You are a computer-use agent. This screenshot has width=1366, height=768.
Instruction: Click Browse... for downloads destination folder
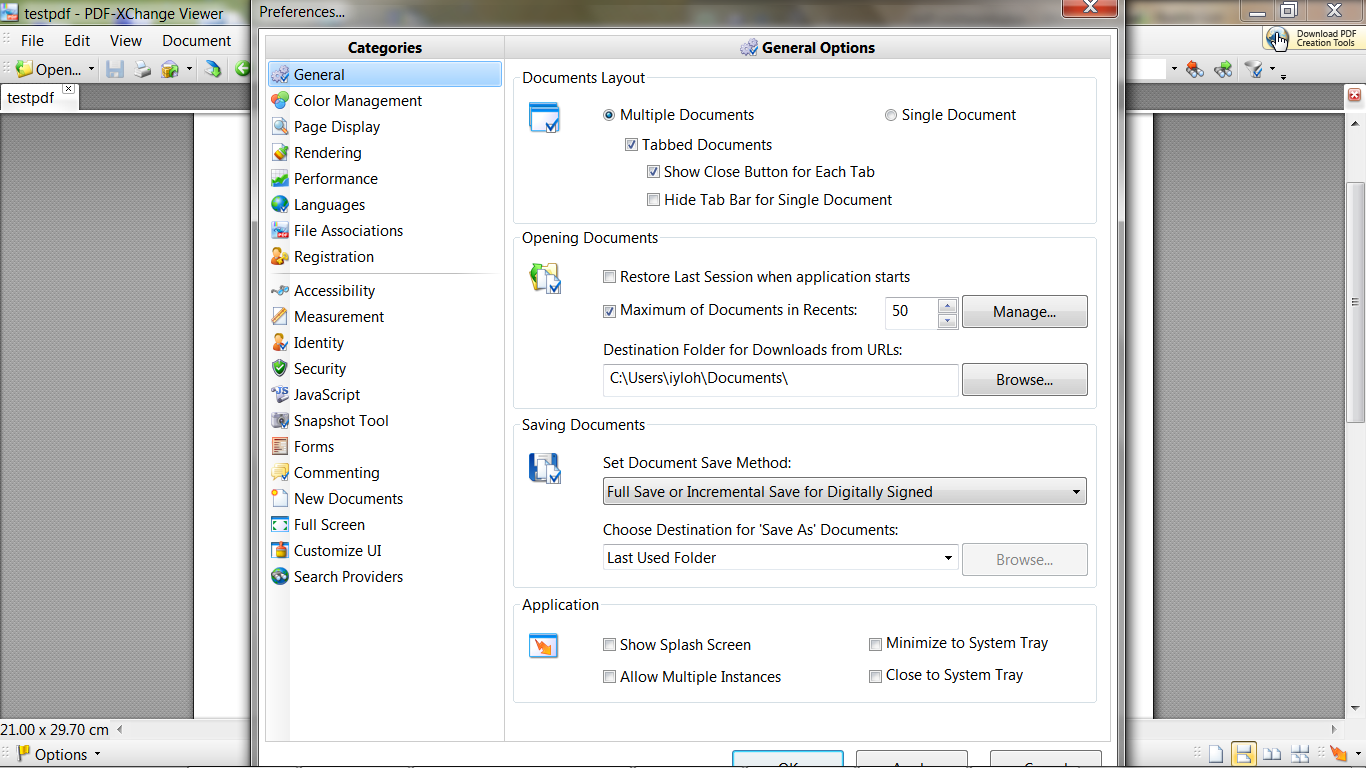pos(1024,380)
